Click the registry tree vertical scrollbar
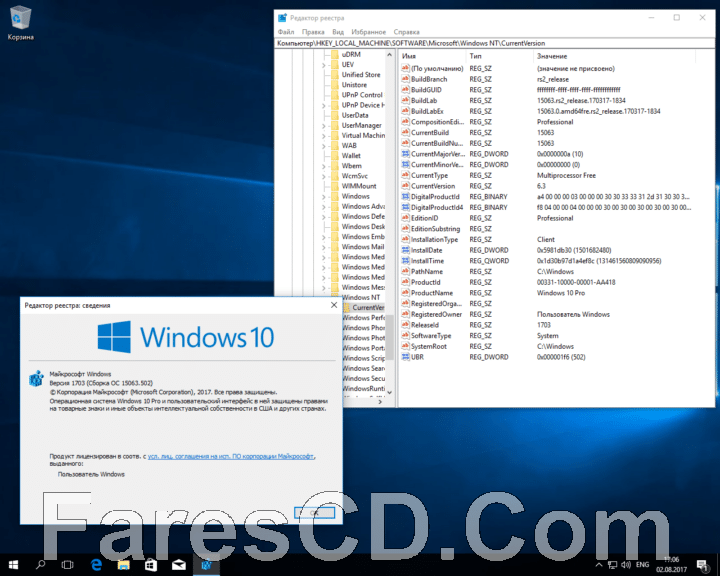This screenshot has height=576, width=720. click(x=389, y=336)
